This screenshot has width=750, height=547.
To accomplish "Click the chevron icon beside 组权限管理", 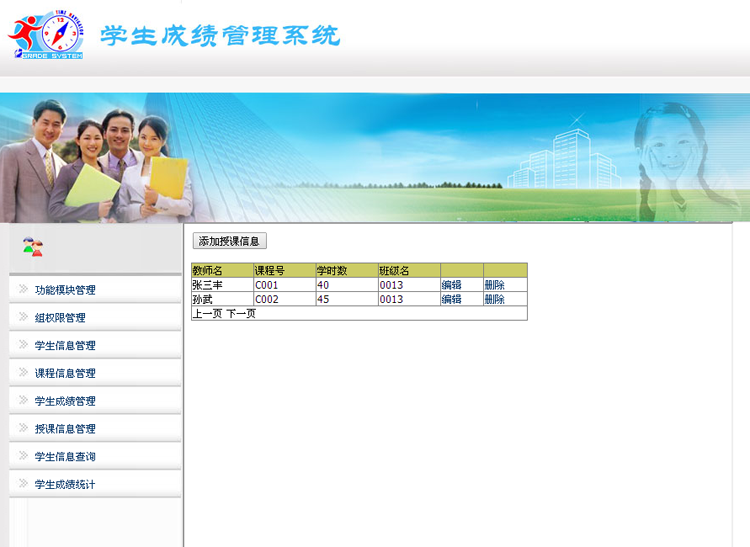I will tap(23, 316).
